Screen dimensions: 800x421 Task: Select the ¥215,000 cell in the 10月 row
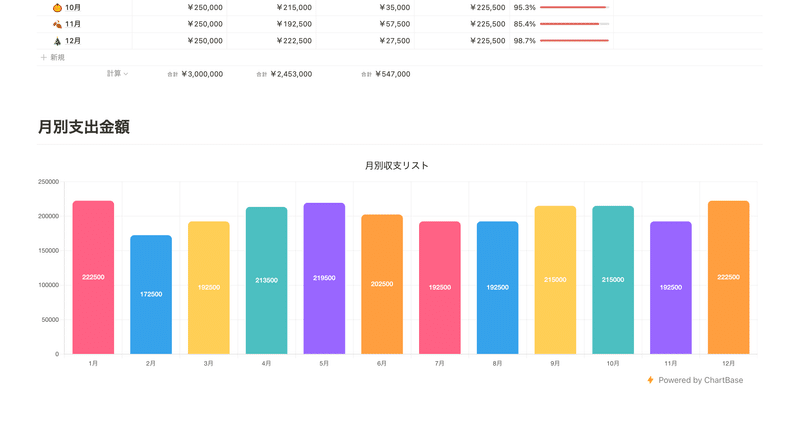point(271,8)
